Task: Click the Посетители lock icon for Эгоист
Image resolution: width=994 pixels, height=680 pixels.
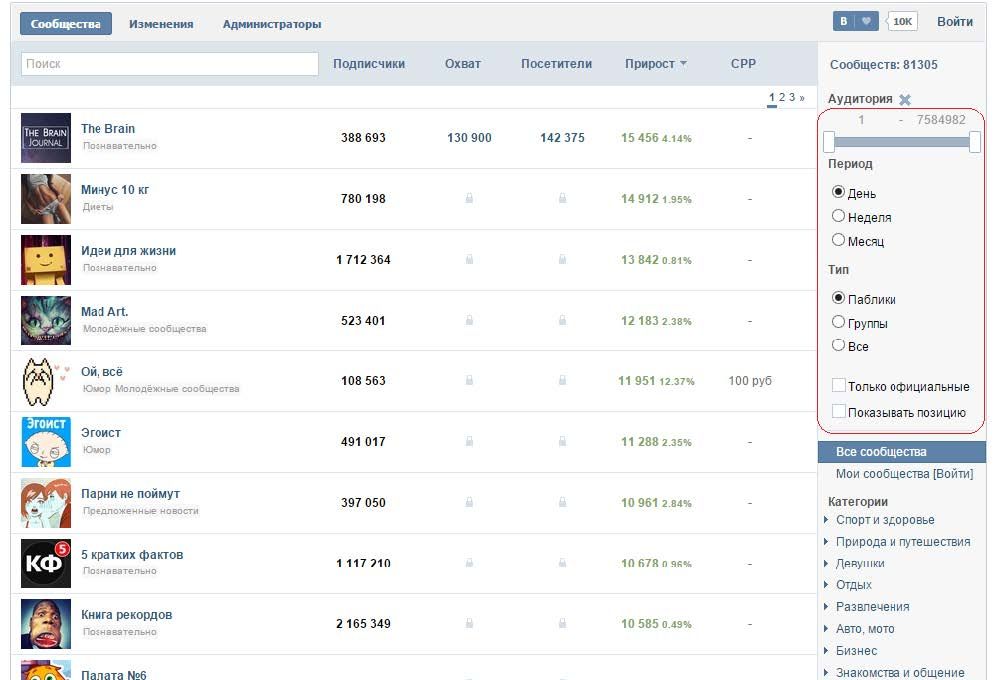Action: point(562,441)
